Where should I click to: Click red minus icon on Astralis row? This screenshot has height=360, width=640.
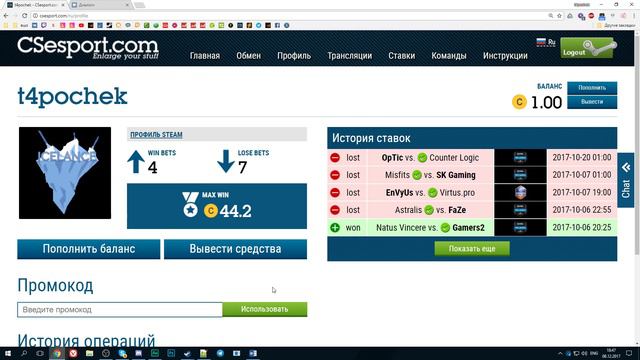point(335,210)
